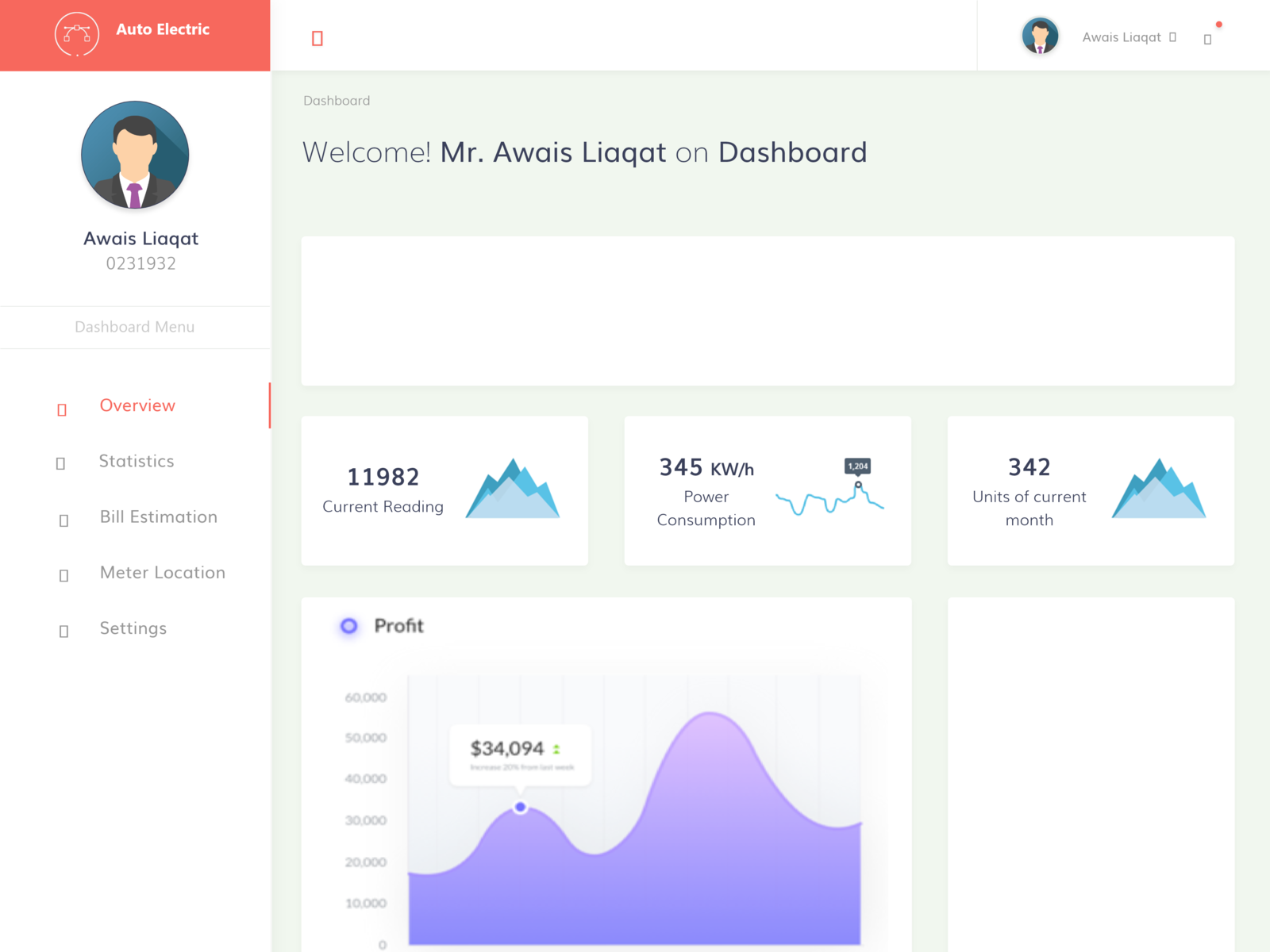1270x952 pixels.
Task: Click the Dashboard Menu heading
Action: coord(135,327)
